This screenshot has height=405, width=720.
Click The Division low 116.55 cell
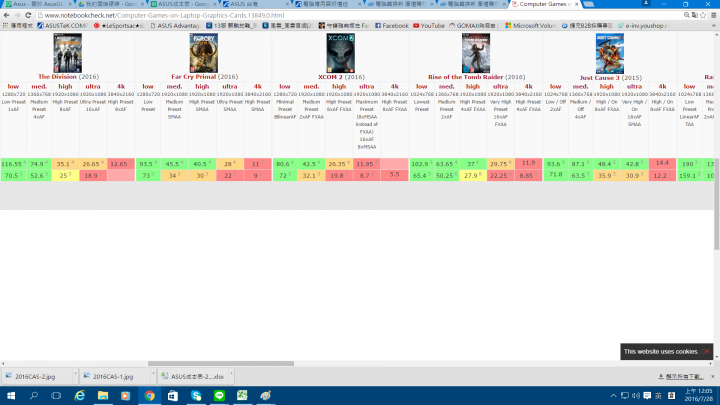pyautogui.click(x=13, y=164)
